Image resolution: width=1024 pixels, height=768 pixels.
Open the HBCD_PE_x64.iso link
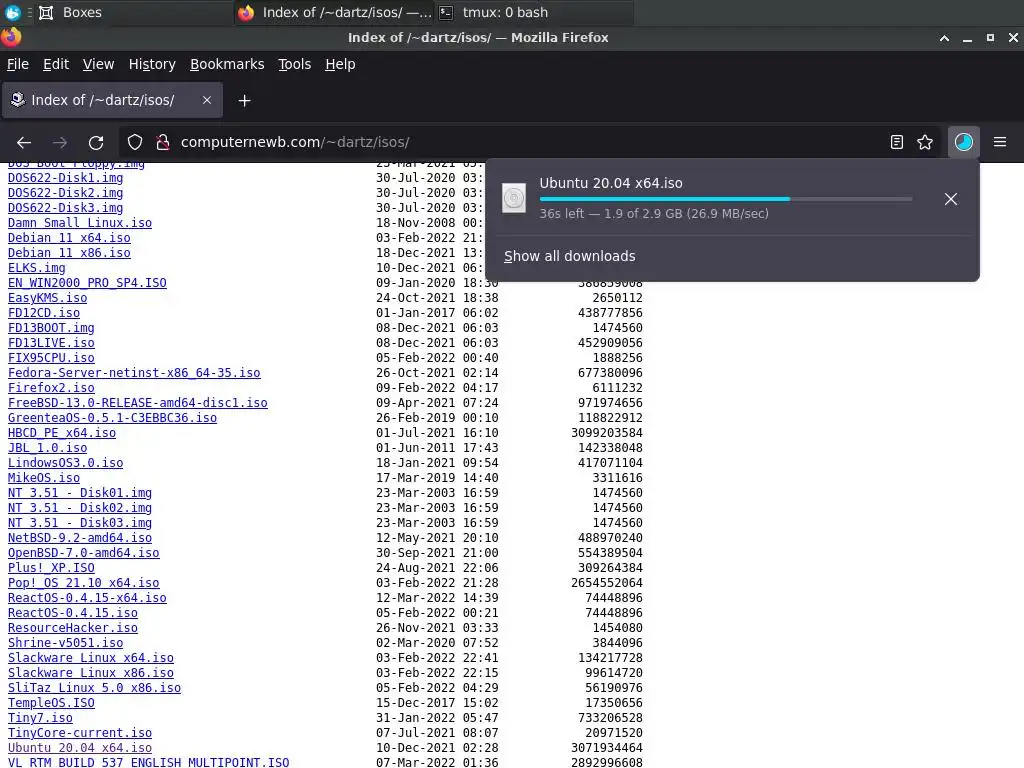61,433
